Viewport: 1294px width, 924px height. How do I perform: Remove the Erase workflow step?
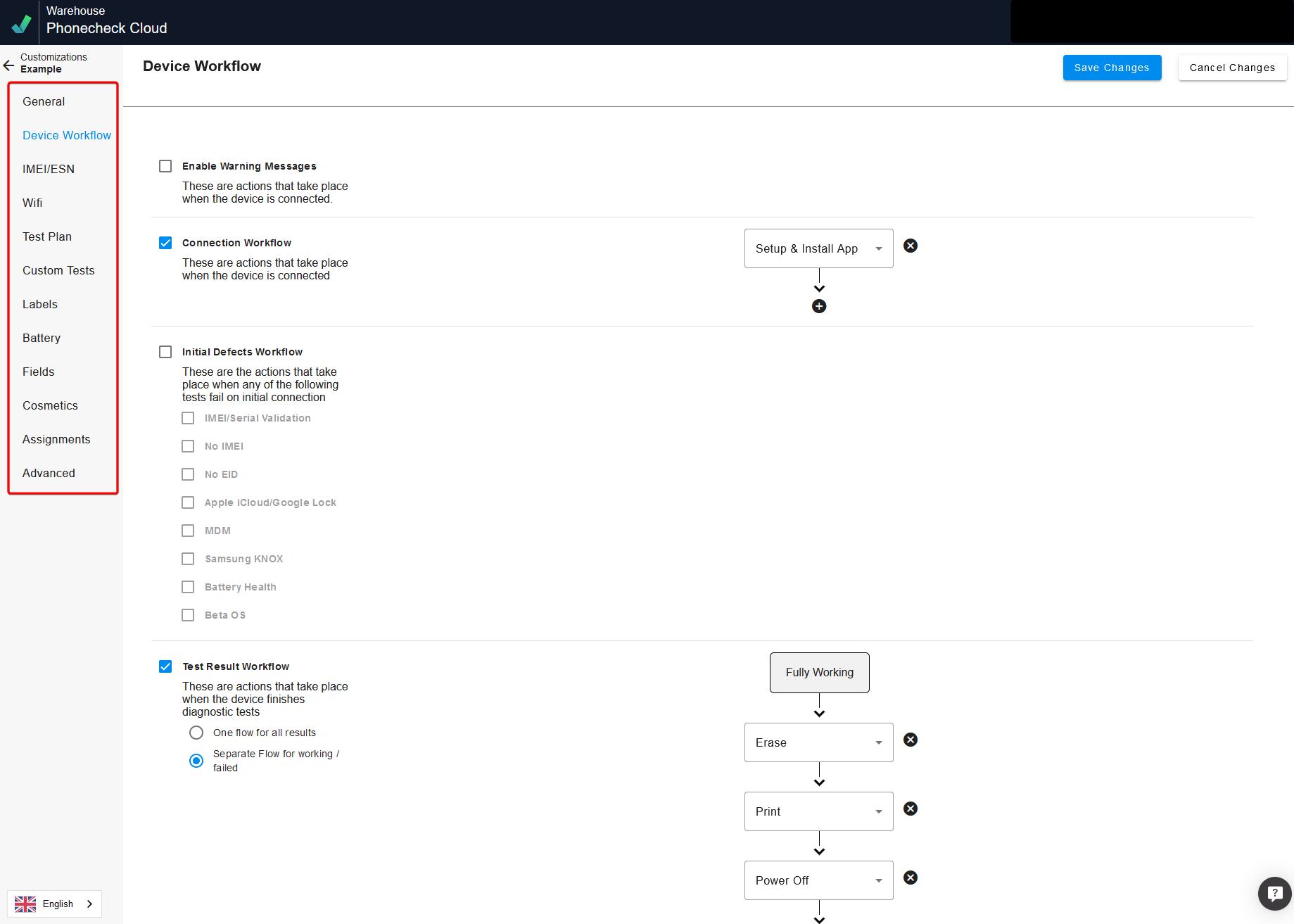[910, 740]
